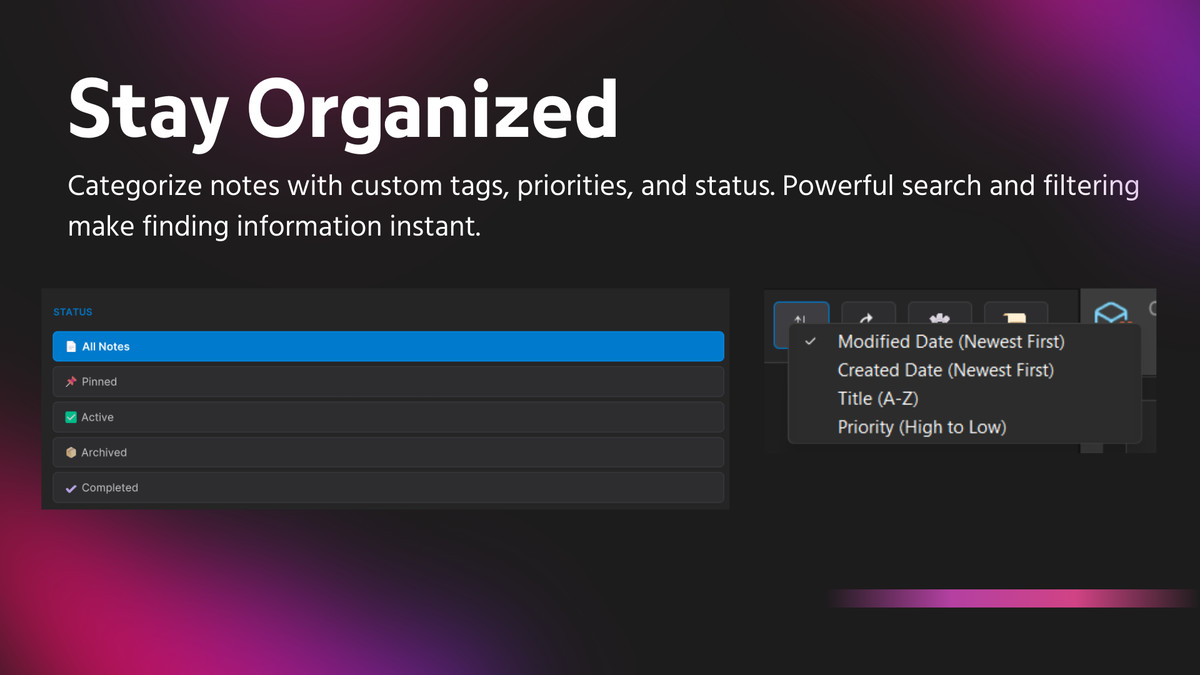Click the blue cube app logo icon

coord(1111,315)
